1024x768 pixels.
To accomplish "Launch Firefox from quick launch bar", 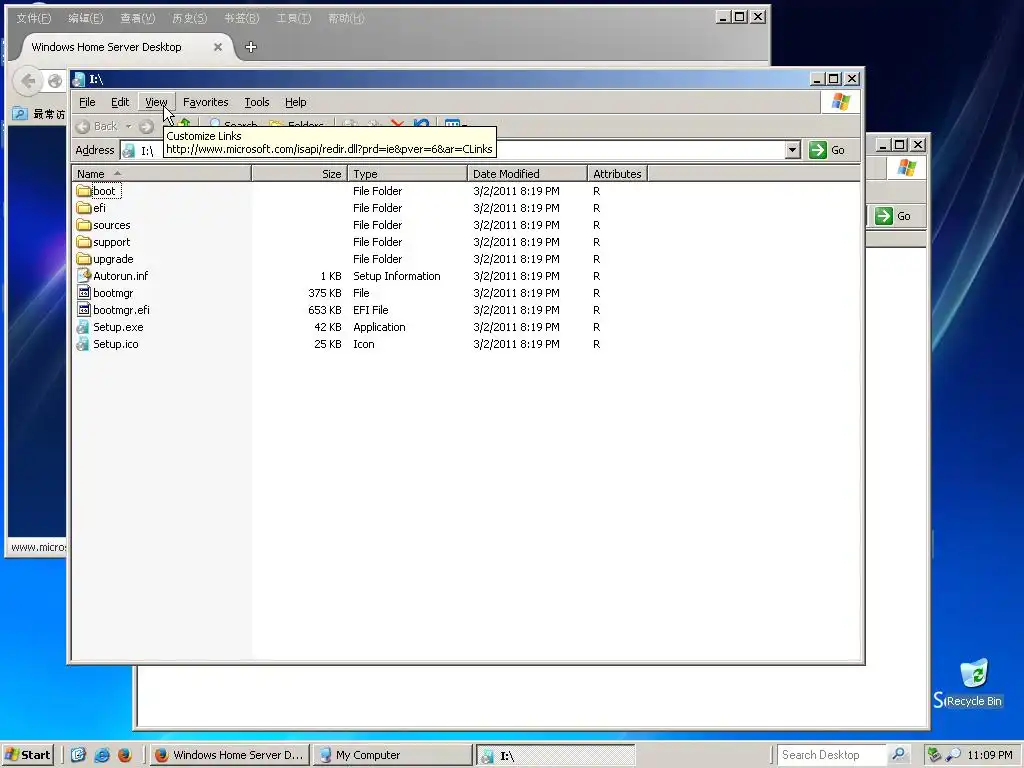I will tap(125, 755).
